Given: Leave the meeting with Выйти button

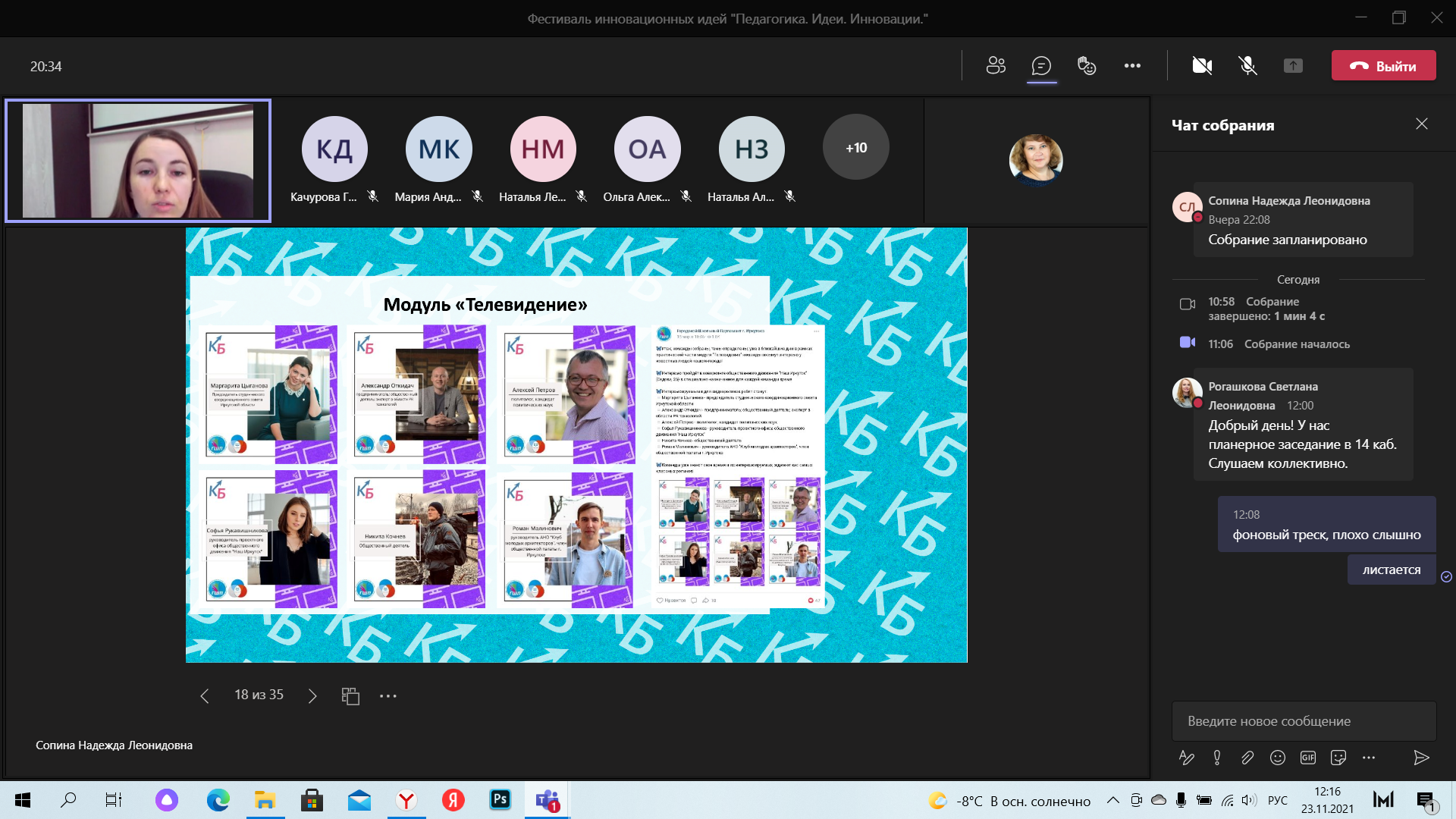Looking at the screenshot, I should click(x=1383, y=66).
